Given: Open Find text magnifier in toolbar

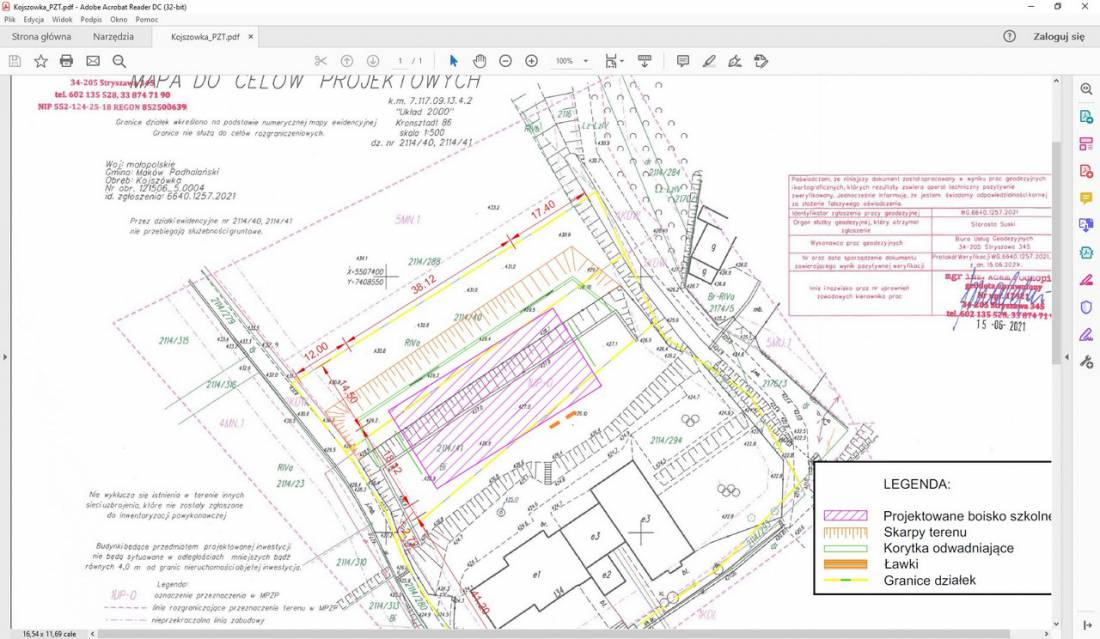Looking at the screenshot, I should coord(119,61).
